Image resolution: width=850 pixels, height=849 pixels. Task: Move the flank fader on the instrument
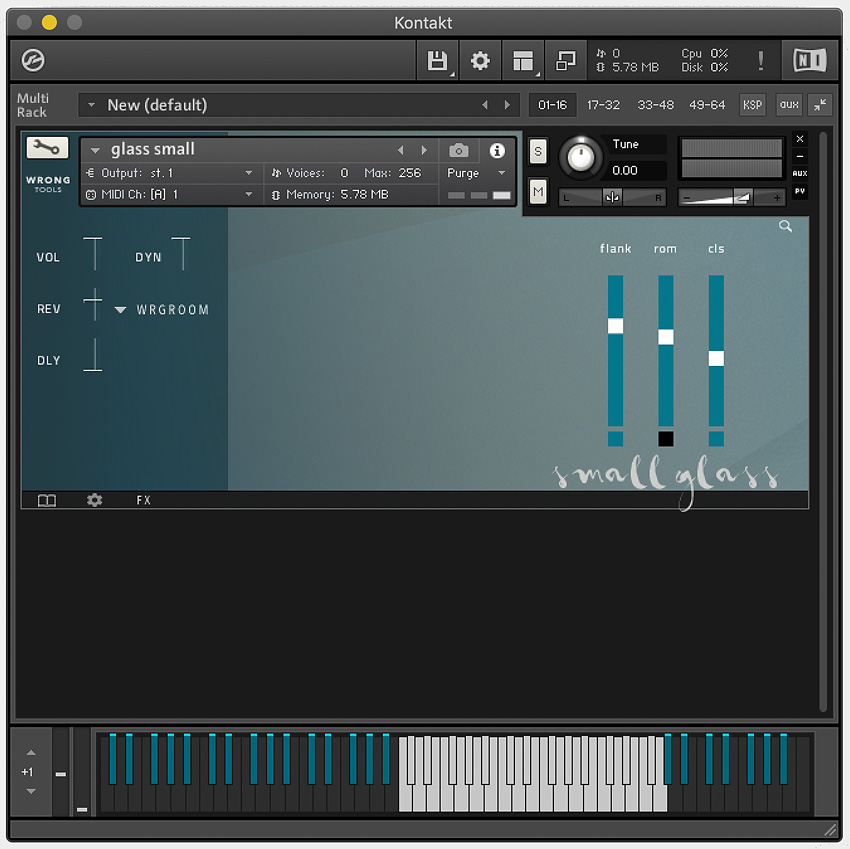point(615,325)
